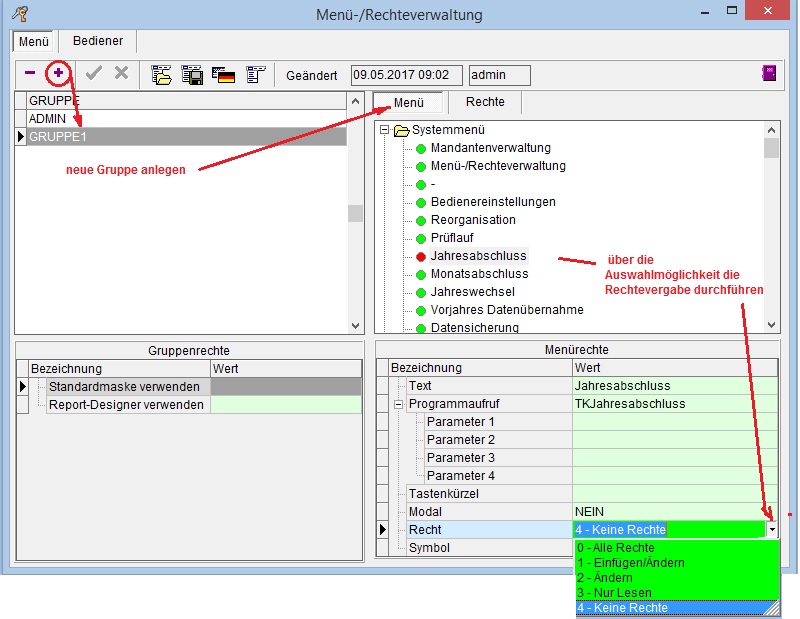Collapse the Systemmenü tree node
This screenshot has width=800, height=619.
(385, 130)
